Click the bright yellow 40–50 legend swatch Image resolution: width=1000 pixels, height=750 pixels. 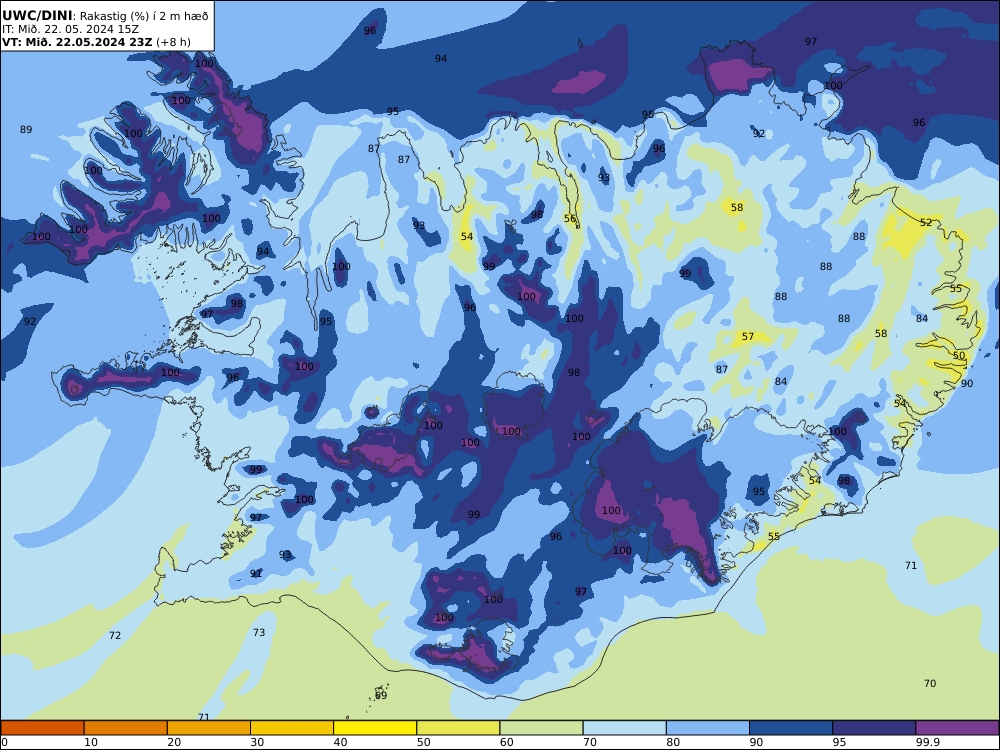[375, 728]
